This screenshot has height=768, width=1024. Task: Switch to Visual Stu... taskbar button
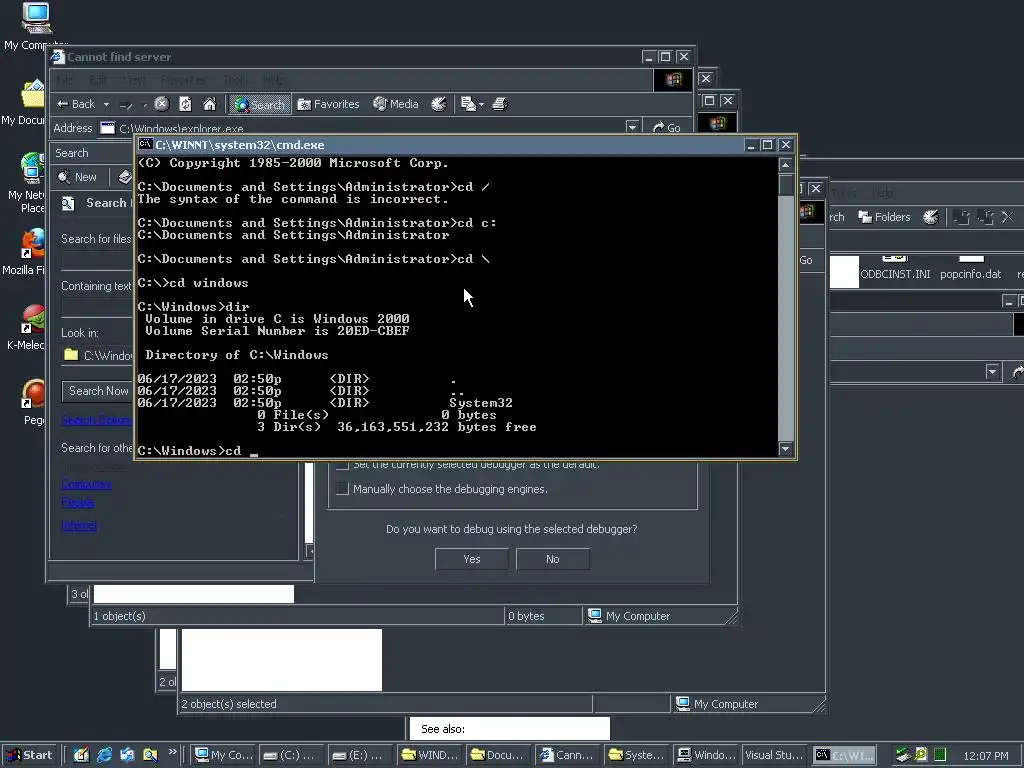tap(773, 755)
